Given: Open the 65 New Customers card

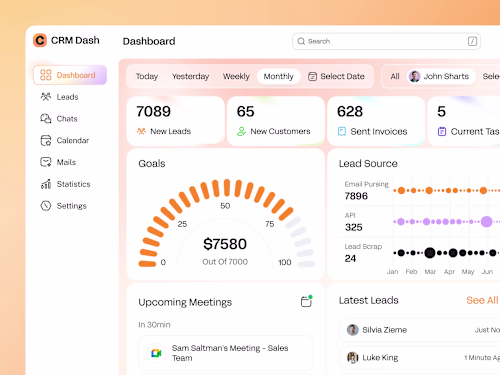Looking at the screenshot, I should 276,121.
